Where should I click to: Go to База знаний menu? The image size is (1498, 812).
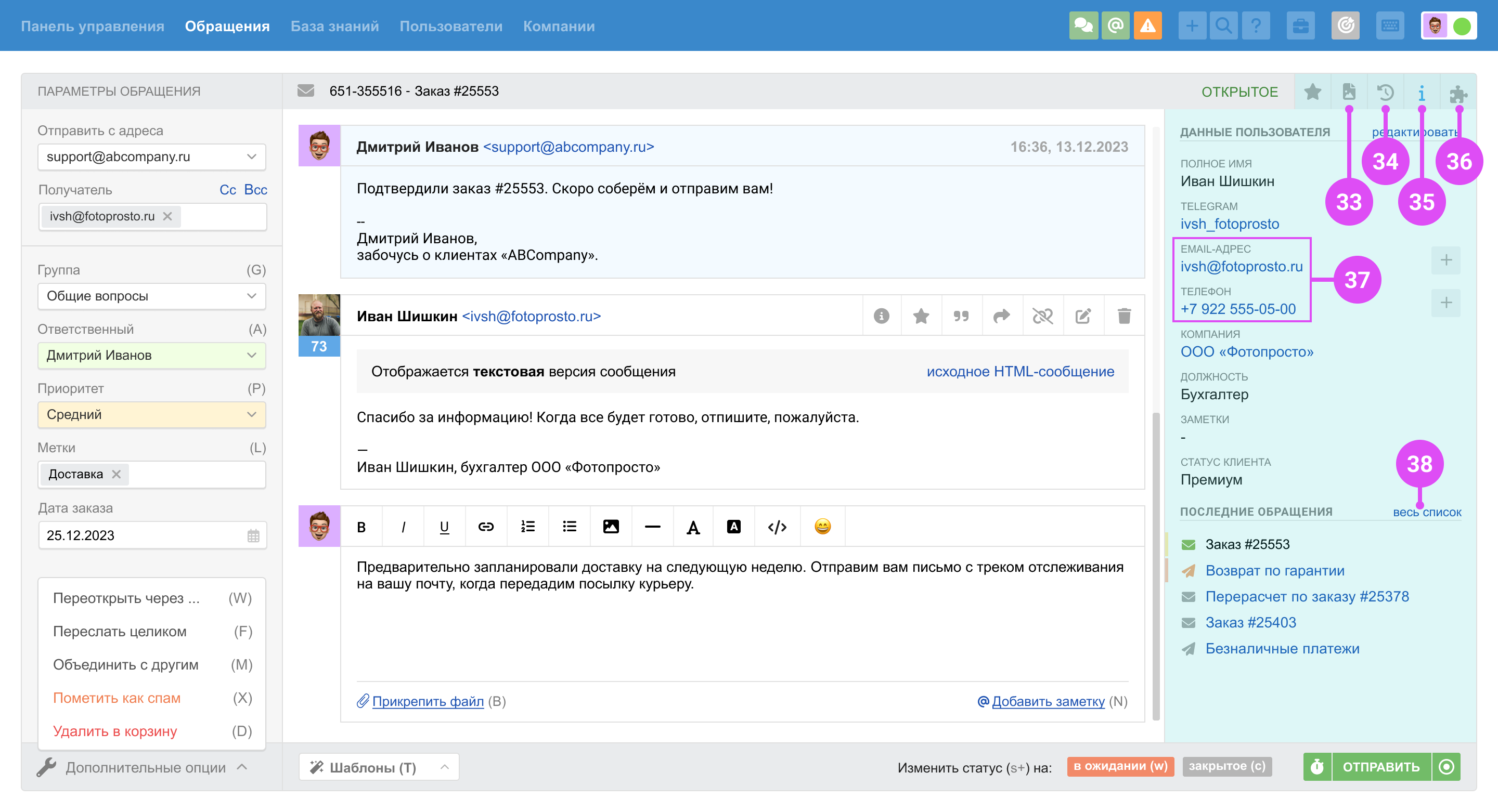click(x=334, y=26)
